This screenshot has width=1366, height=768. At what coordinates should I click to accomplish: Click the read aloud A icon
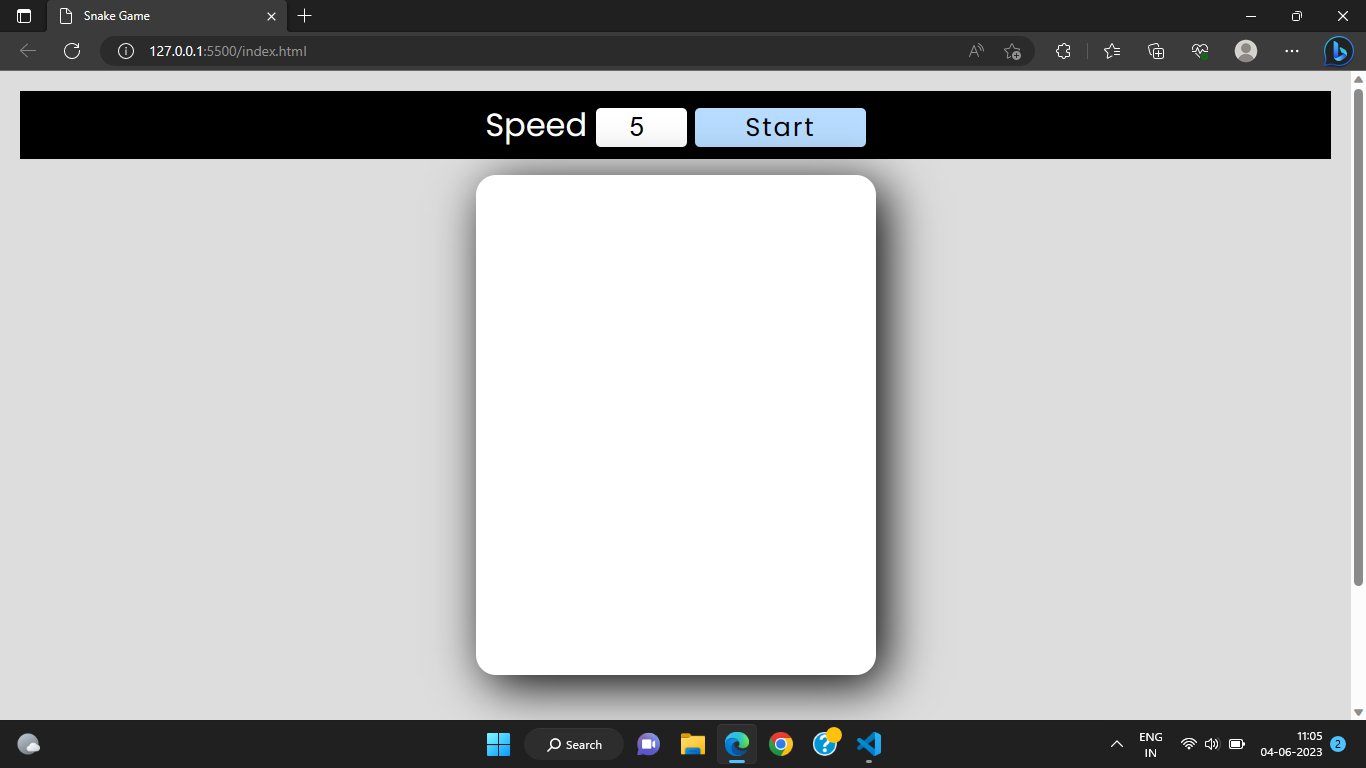975,51
